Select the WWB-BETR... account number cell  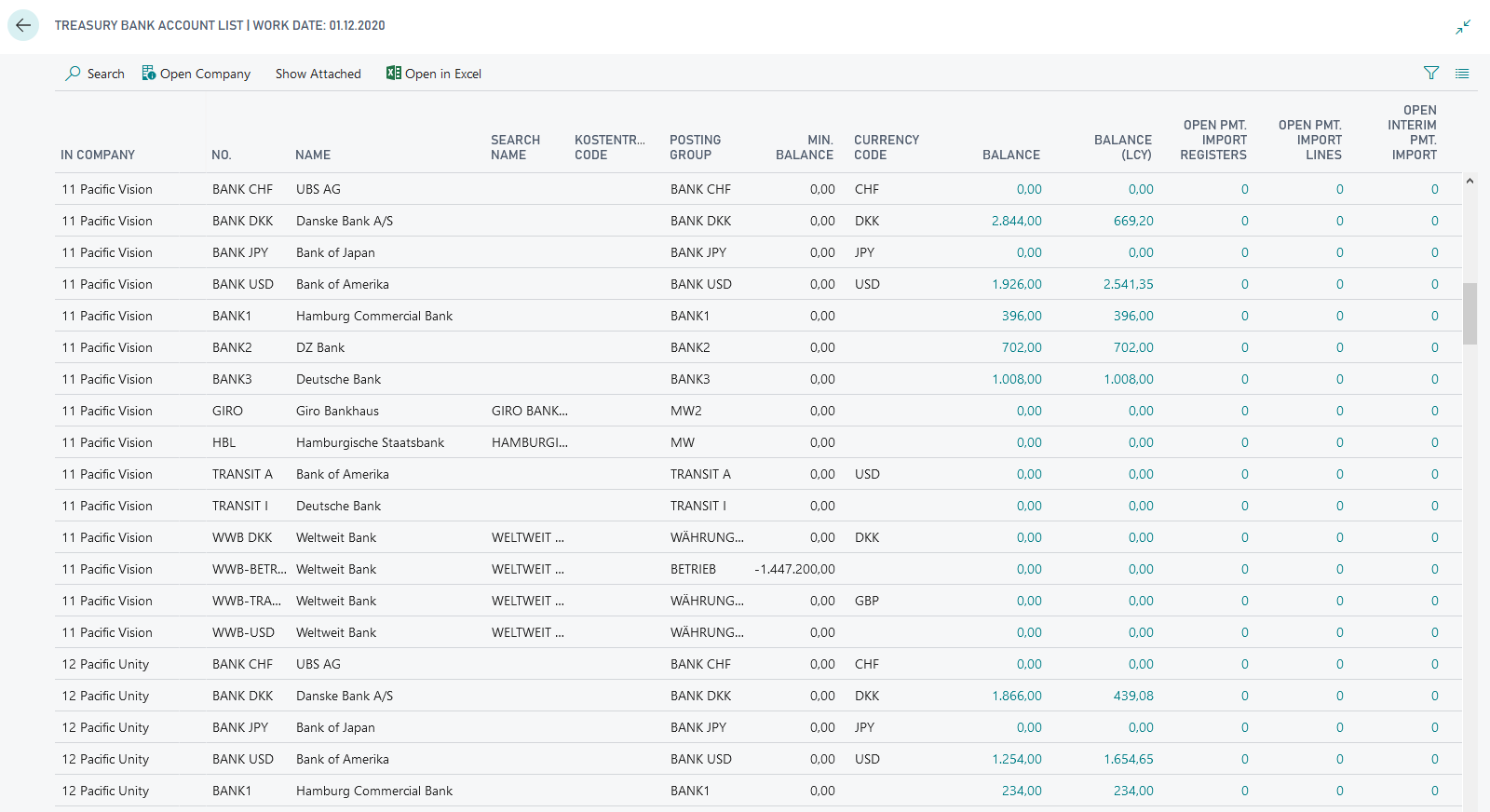tap(249, 569)
